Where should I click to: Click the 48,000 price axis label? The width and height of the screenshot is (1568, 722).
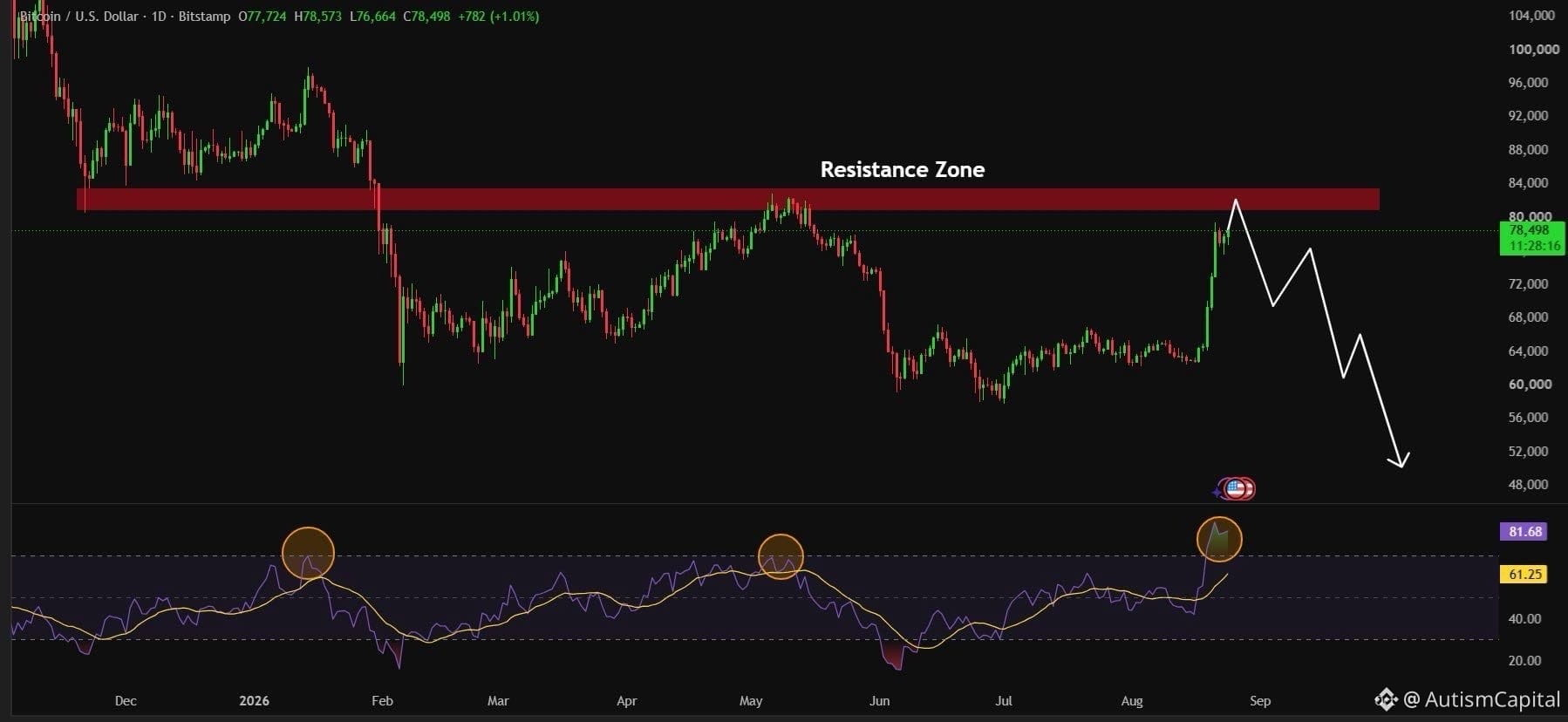click(x=1529, y=485)
